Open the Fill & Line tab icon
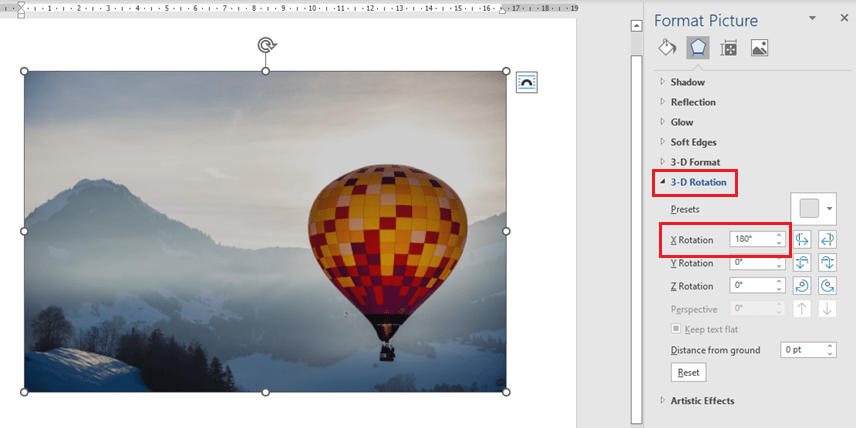The width and height of the screenshot is (856, 428). point(667,48)
